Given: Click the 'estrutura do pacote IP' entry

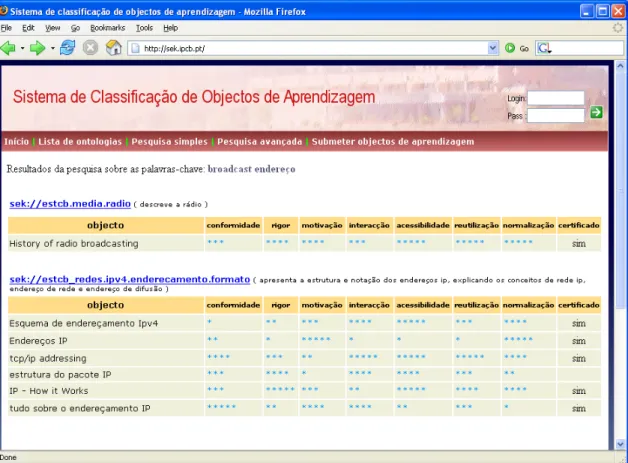Looking at the screenshot, I should click(60, 374).
